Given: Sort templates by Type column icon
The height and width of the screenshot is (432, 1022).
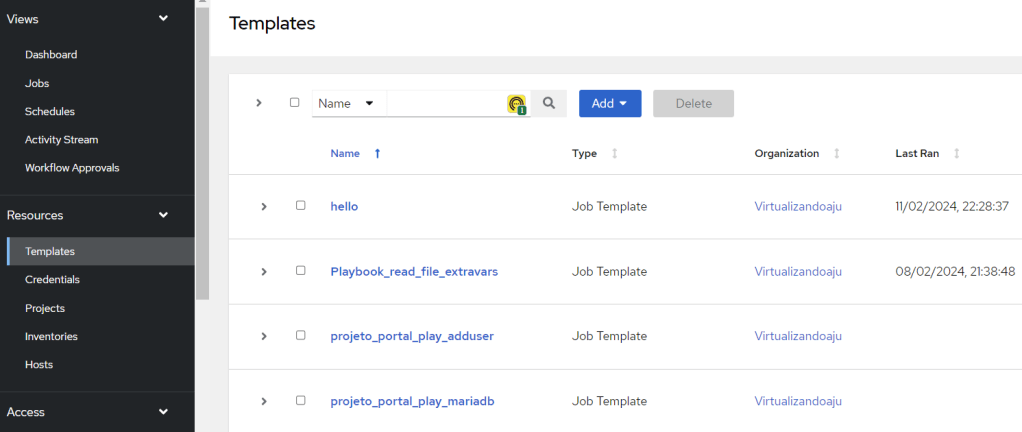Looking at the screenshot, I should (614, 154).
